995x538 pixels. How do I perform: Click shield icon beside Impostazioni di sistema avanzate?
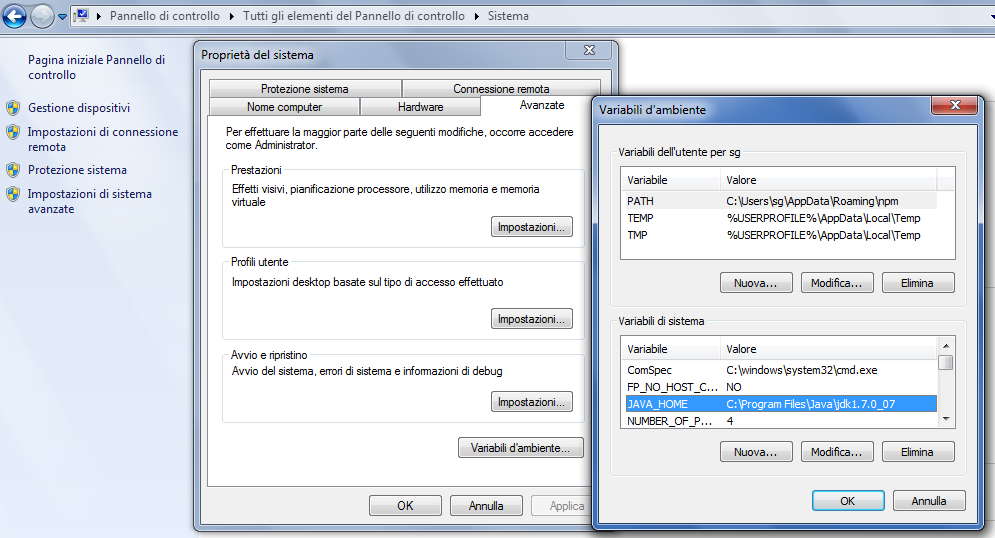pyautogui.click(x=13, y=194)
